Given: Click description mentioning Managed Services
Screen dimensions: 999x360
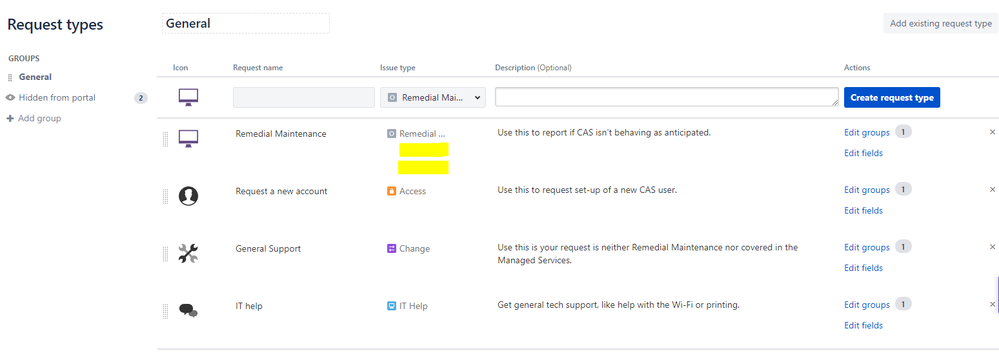Looking at the screenshot, I should 647,254.
